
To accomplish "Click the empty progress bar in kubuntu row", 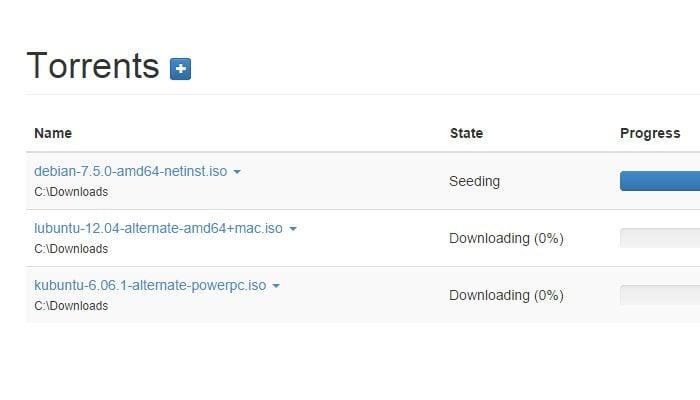I will (660, 295).
